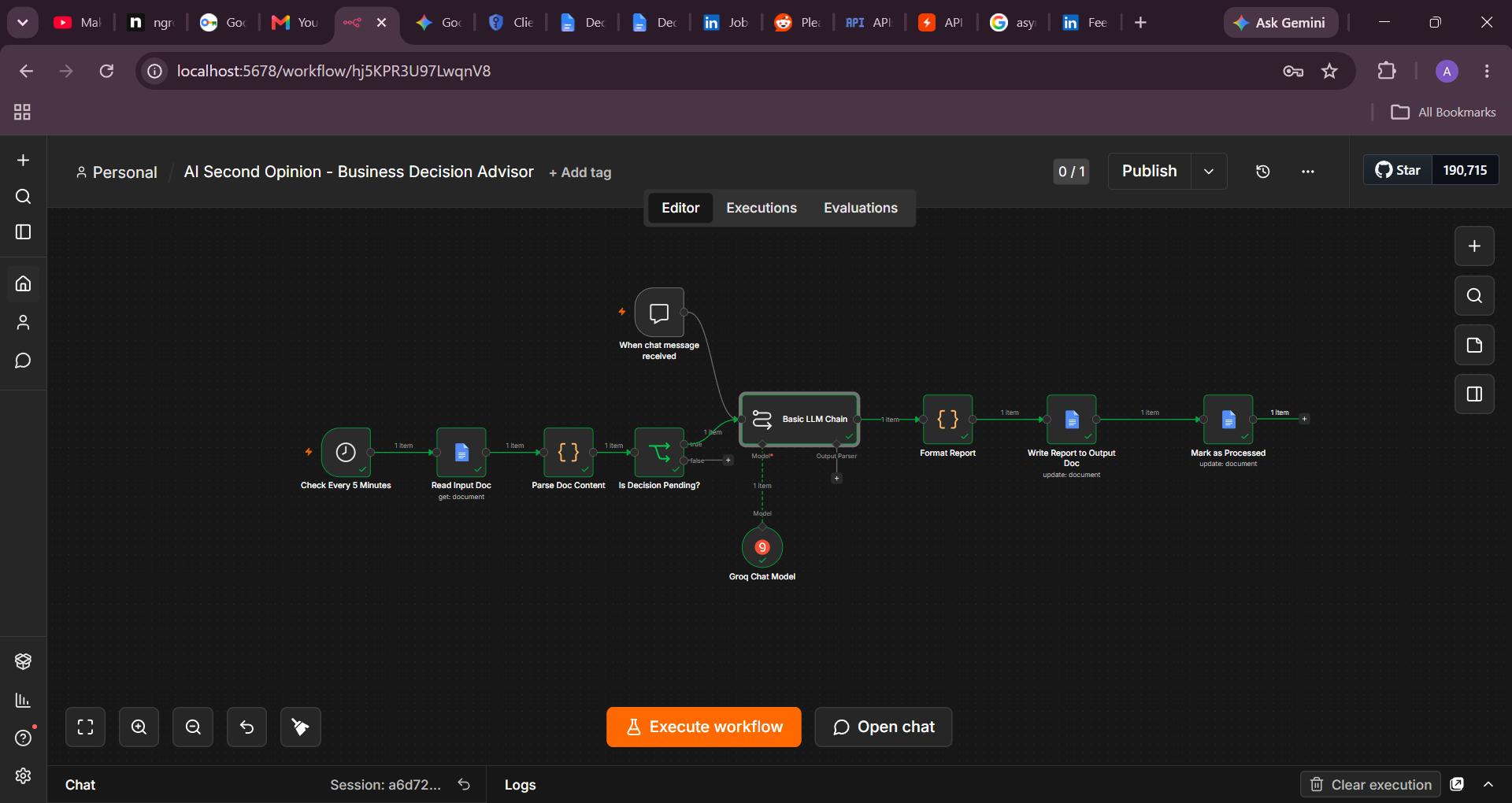The image size is (1512, 803).
Task: Open the Check Every 5 Minutes schedule node
Action: pos(346,452)
